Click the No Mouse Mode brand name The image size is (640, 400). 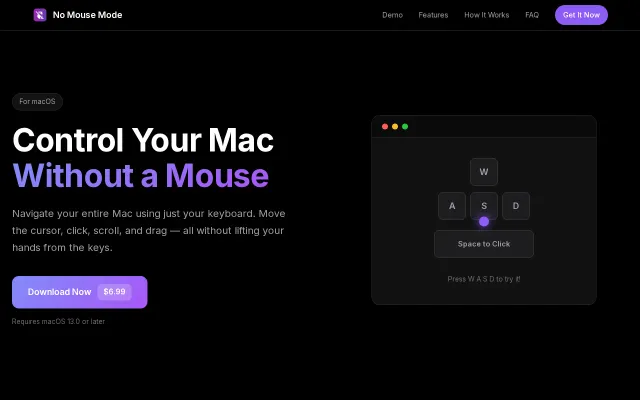click(87, 15)
